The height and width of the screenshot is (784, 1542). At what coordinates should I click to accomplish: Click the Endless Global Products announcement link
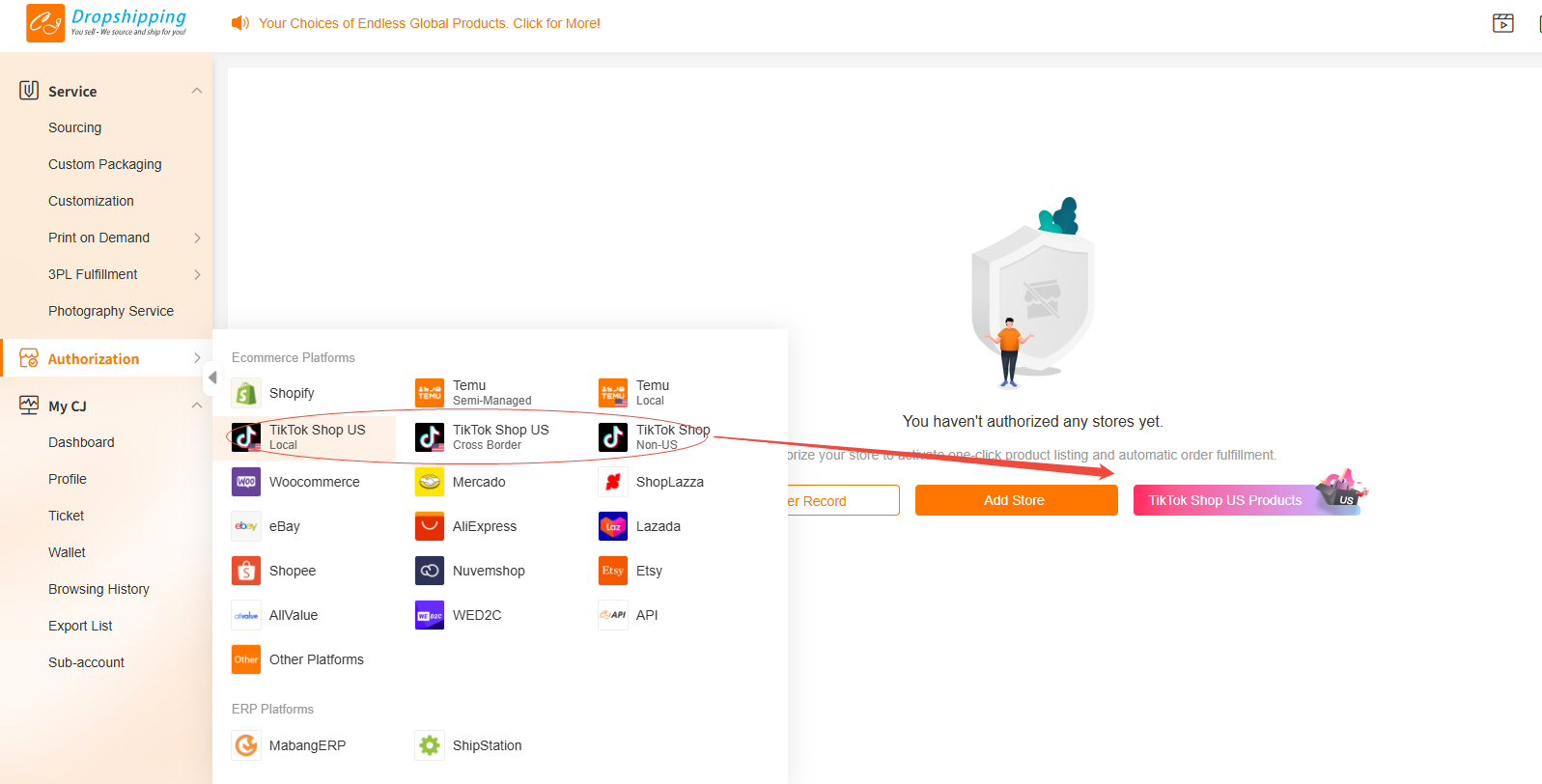coord(430,23)
